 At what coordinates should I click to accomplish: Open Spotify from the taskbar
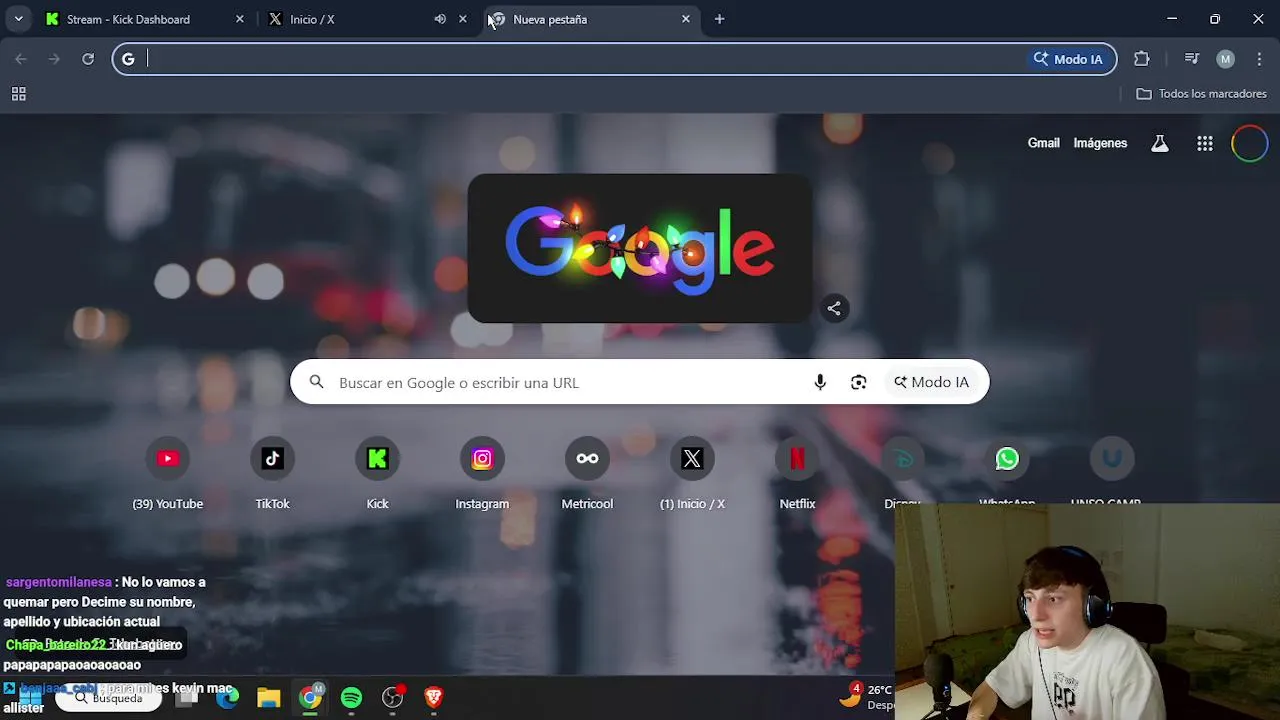(351, 698)
